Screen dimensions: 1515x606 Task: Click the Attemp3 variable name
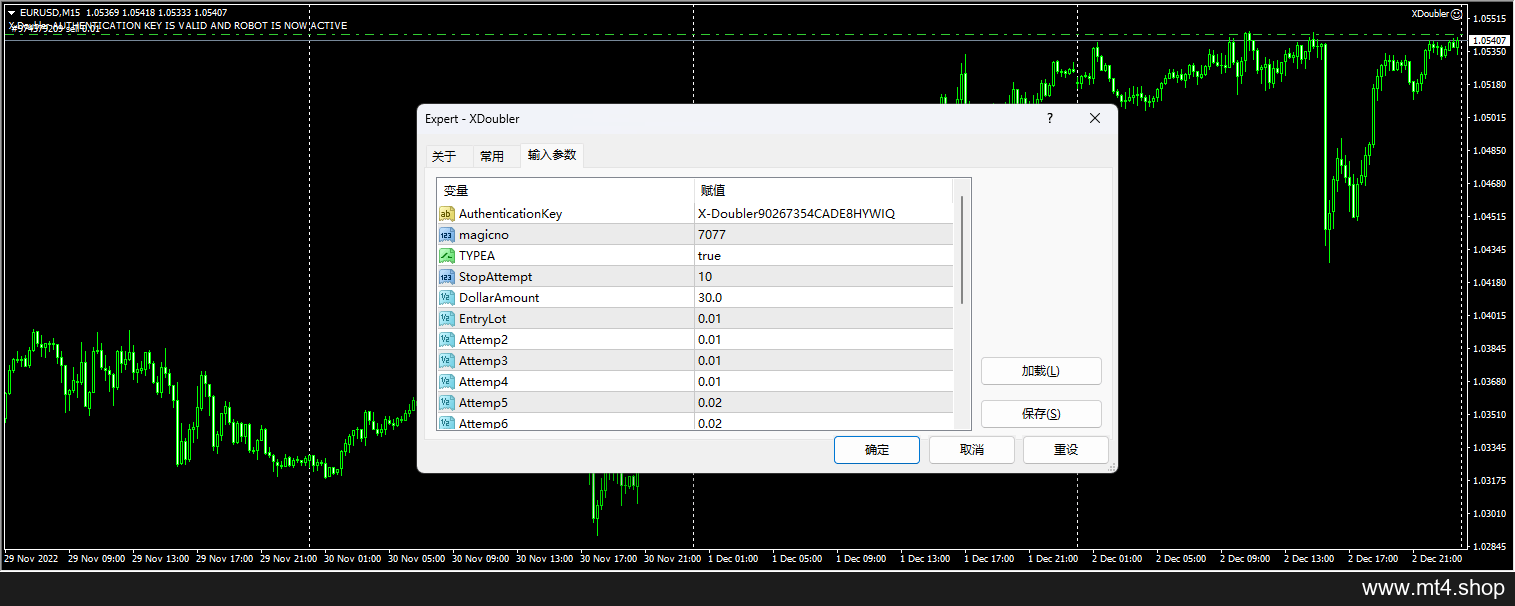coord(484,361)
